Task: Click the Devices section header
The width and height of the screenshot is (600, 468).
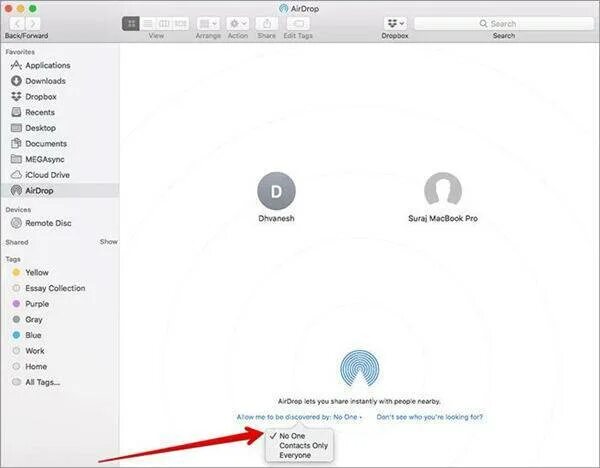Action: [x=18, y=210]
